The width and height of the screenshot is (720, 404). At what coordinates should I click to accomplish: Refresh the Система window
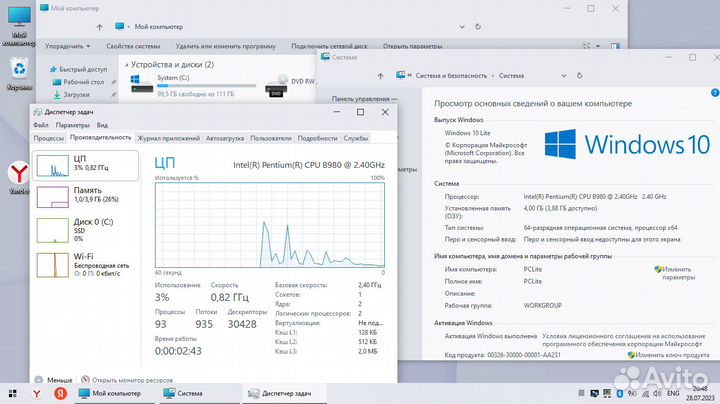pos(579,75)
